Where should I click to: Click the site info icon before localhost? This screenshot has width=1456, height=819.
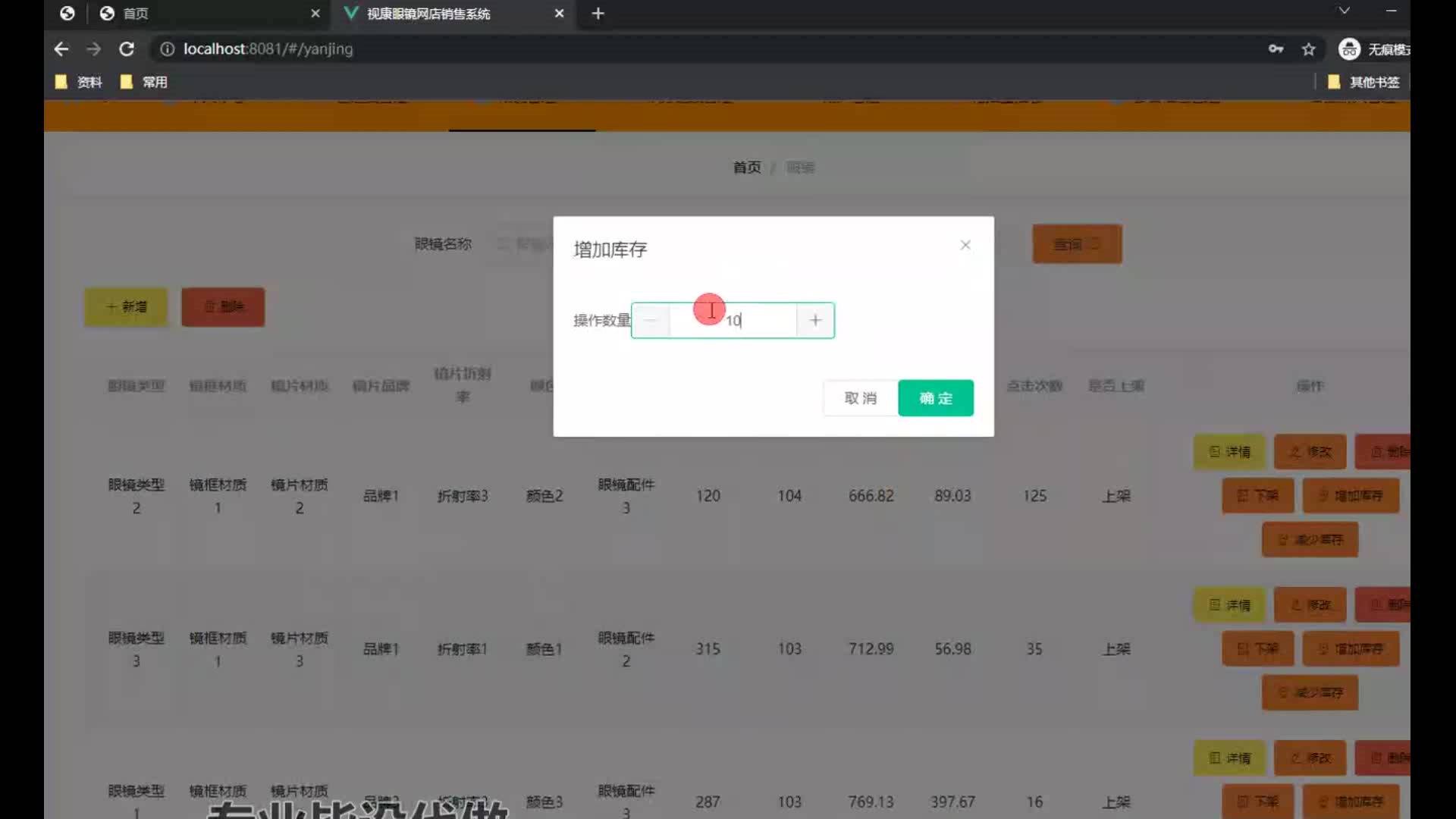point(167,49)
